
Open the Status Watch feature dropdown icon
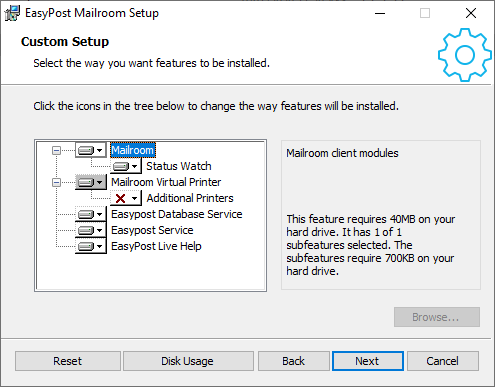tap(126, 166)
